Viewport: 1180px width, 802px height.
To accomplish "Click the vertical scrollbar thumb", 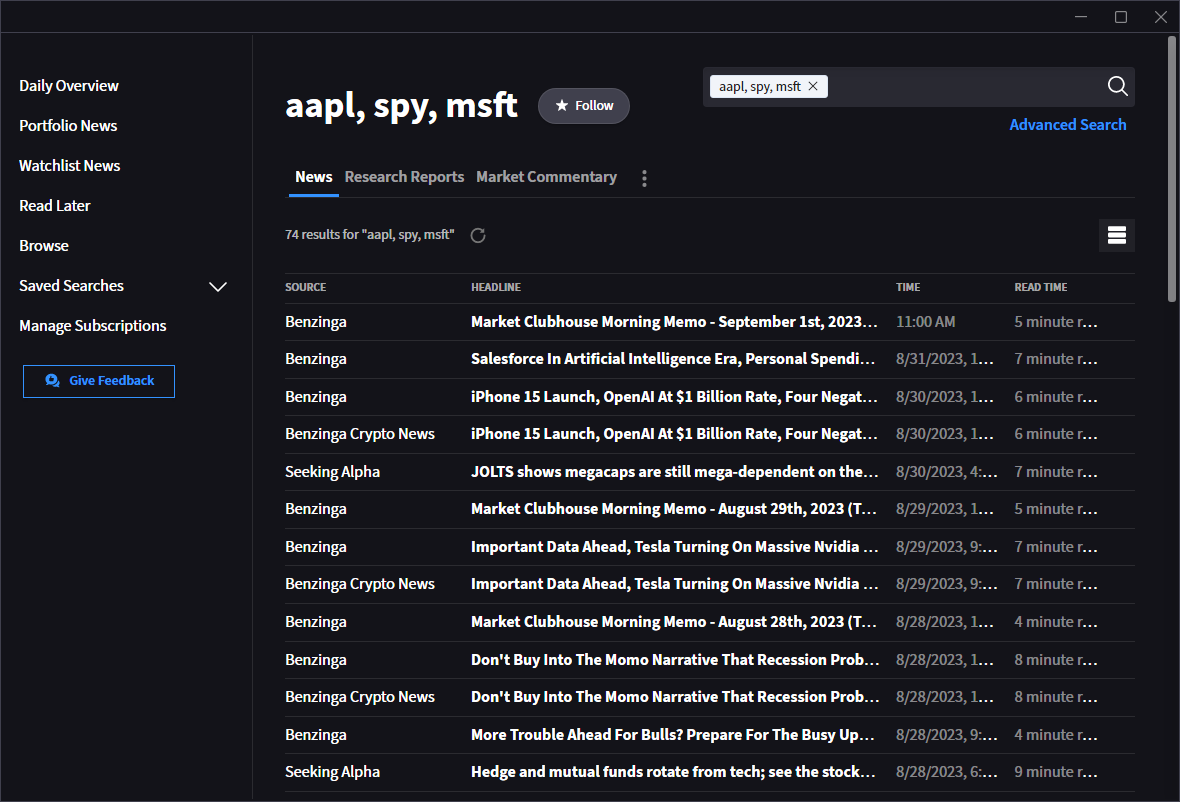I will pyautogui.click(x=1172, y=169).
